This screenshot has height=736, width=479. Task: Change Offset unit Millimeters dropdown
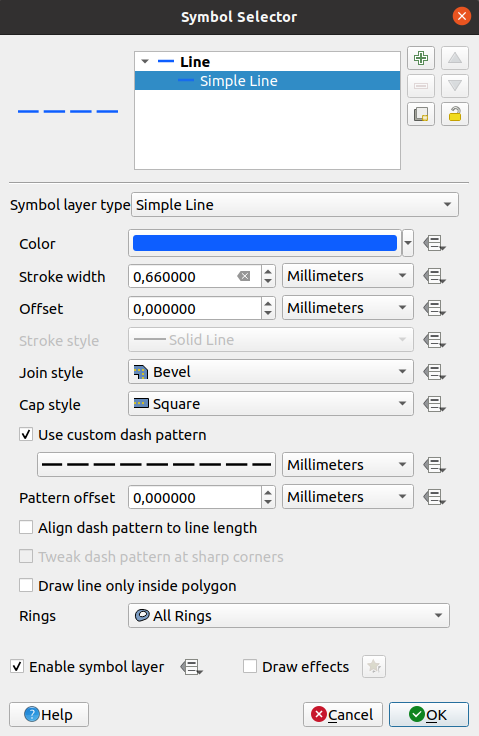348,307
